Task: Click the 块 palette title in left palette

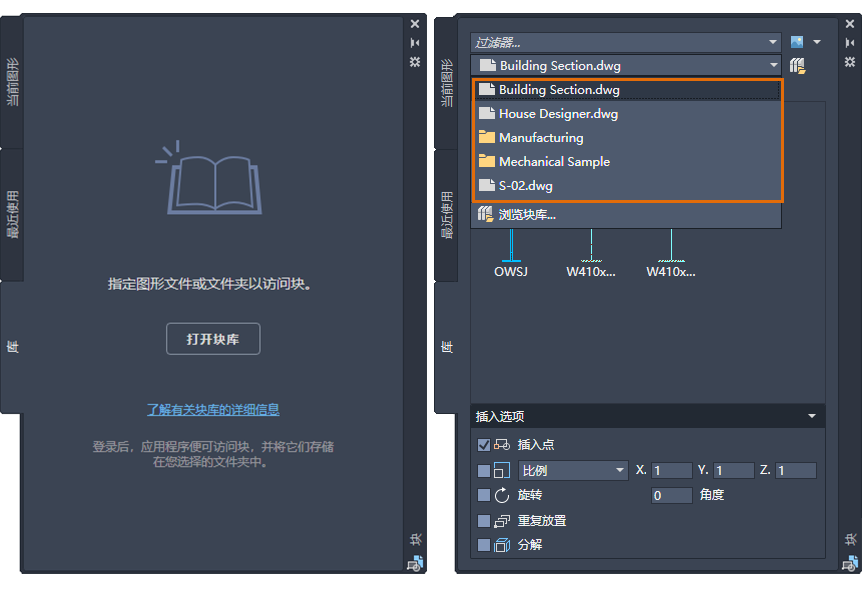Action: [x=415, y=539]
